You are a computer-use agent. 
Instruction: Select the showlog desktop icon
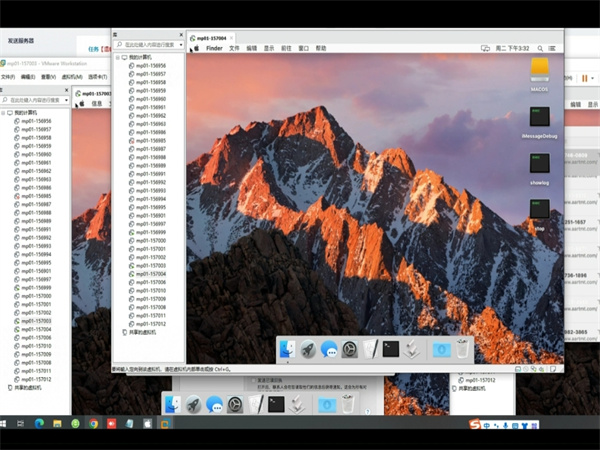click(x=540, y=164)
